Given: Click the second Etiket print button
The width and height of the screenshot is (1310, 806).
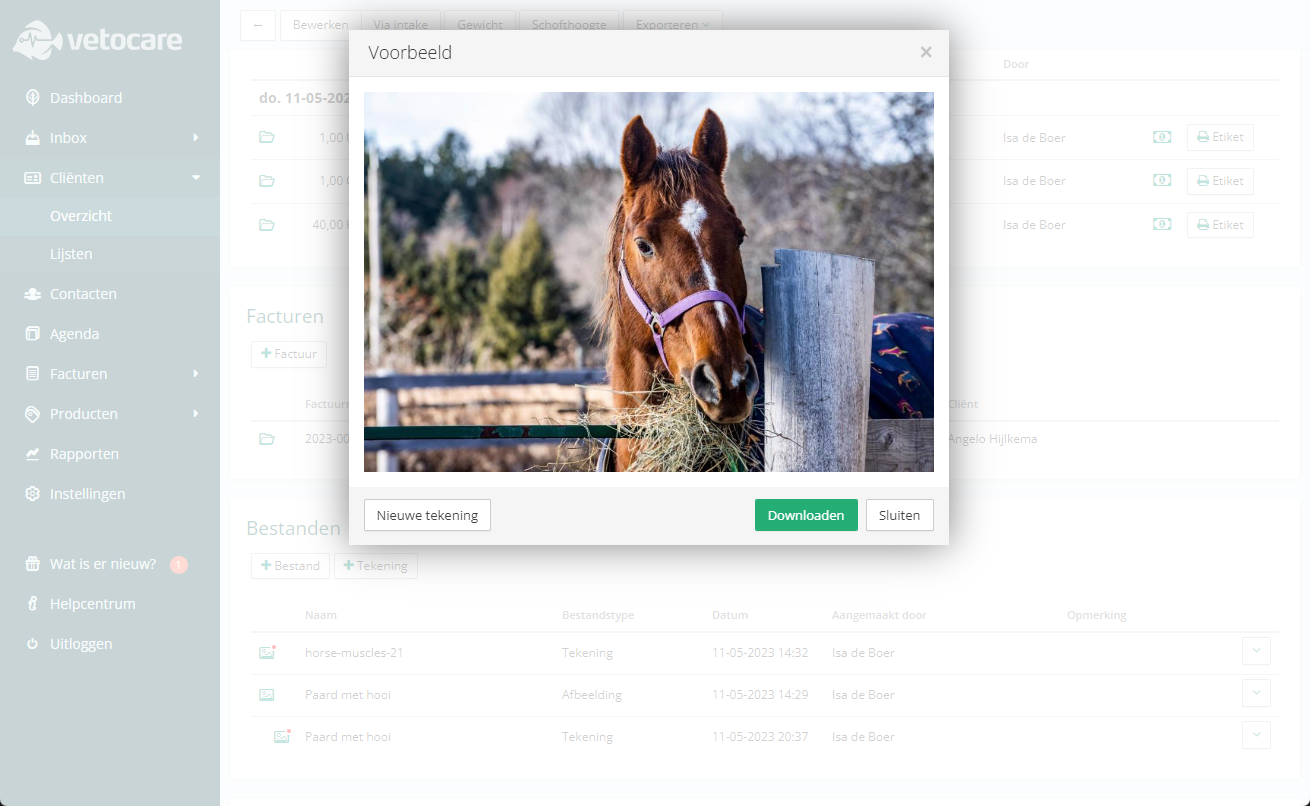Looking at the screenshot, I should pyautogui.click(x=1220, y=181).
